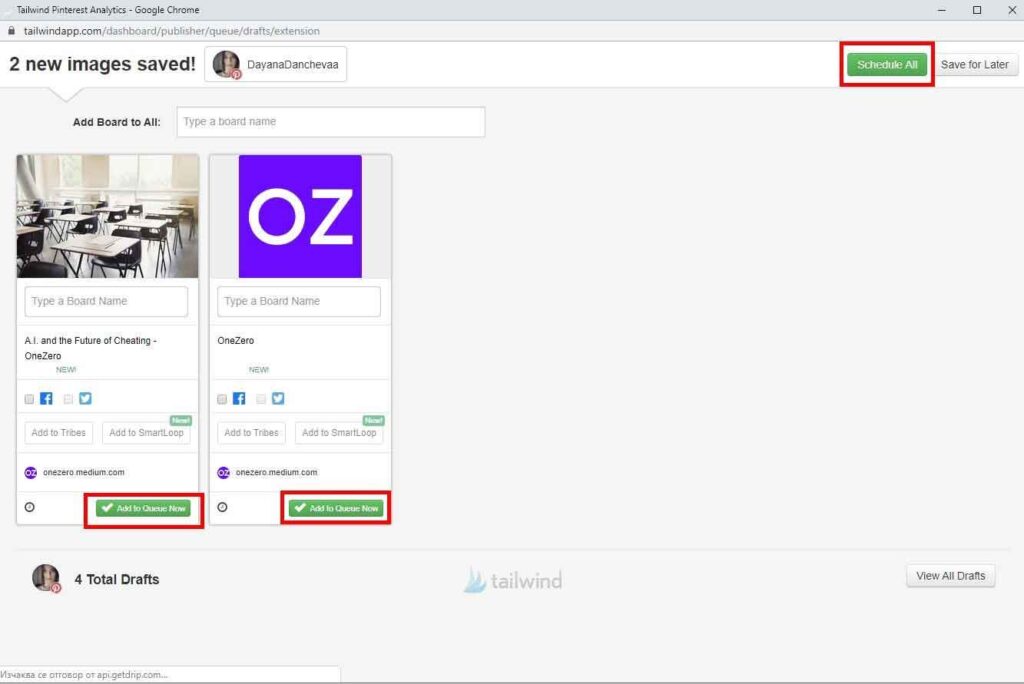The width and height of the screenshot is (1024, 684).
Task: Click View All Drafts button
Action: 950,576
